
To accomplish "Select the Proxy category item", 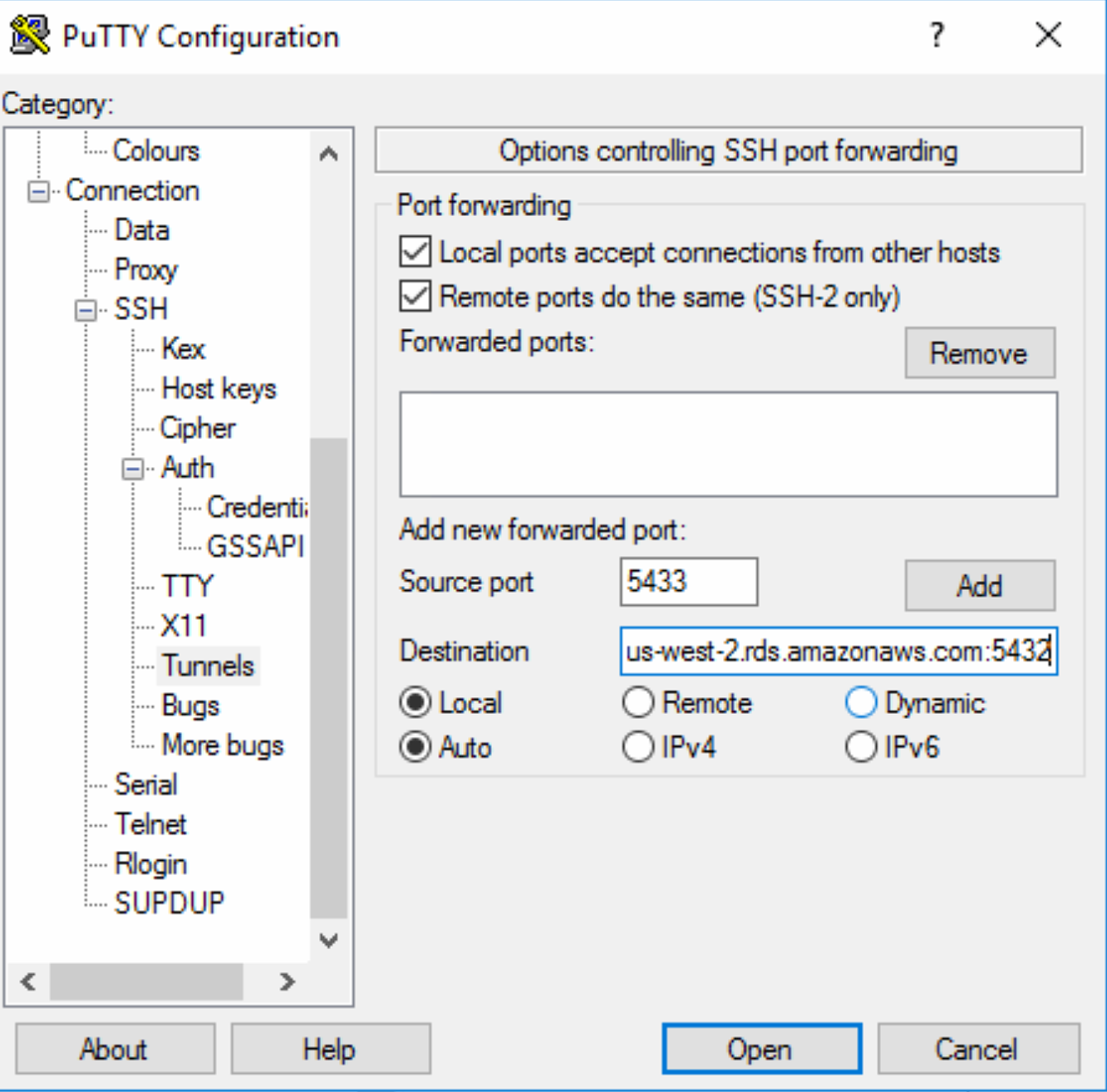I will coord(145,269).
